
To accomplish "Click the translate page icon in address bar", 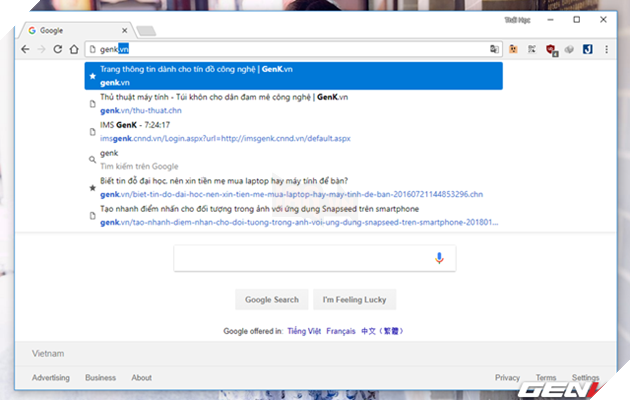I will (x=494, y=49).
